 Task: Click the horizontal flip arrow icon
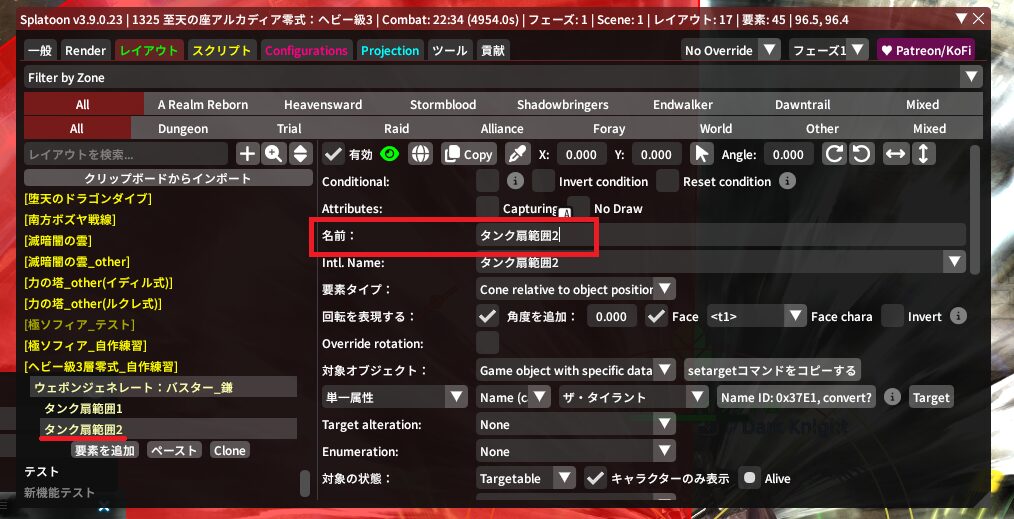pyautogui.click(x=896, y=154)
